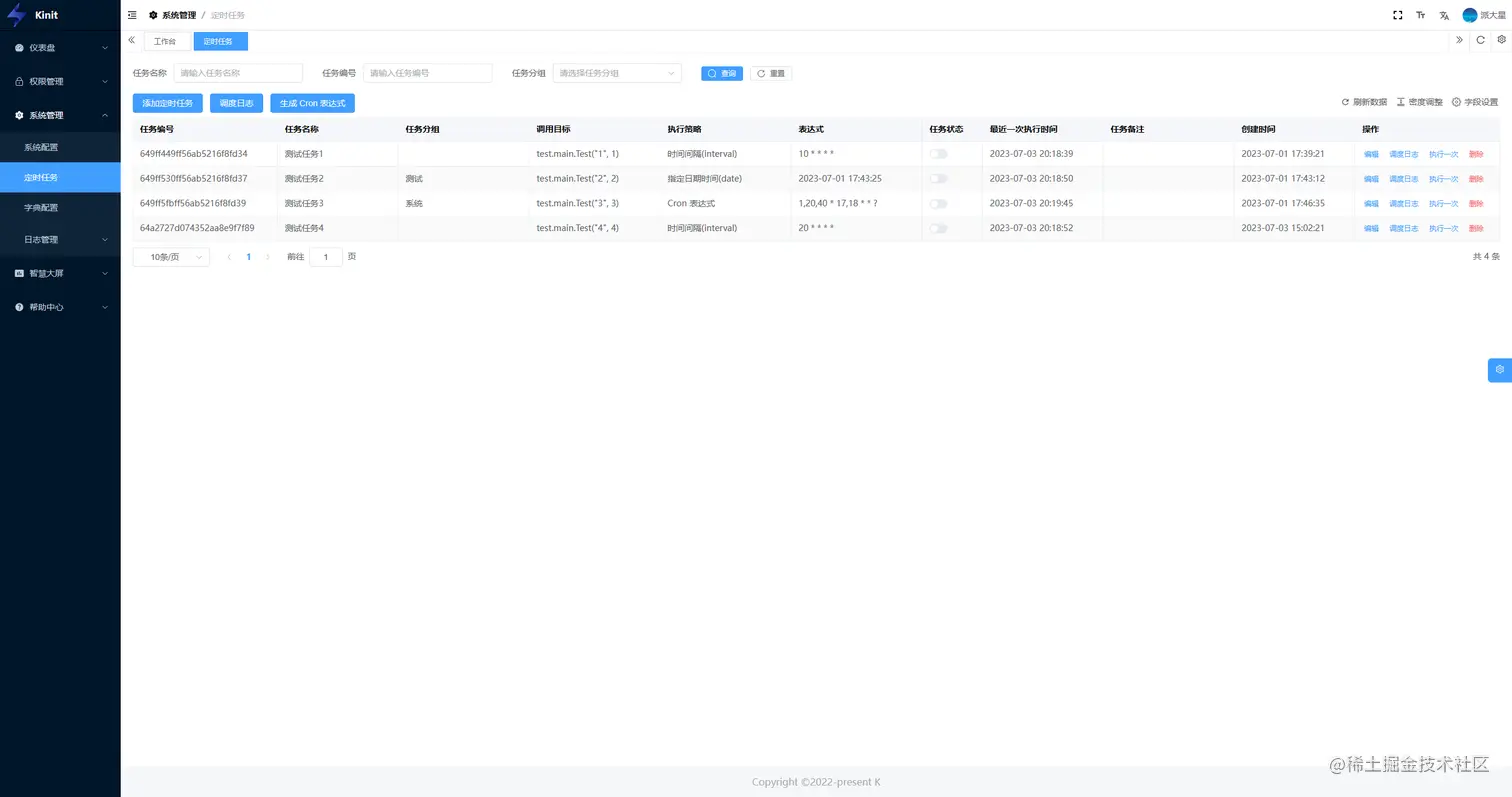
Task: Click task ID 64a2727d074352aa8e9f7f89
Action: (x=197, y=228)
